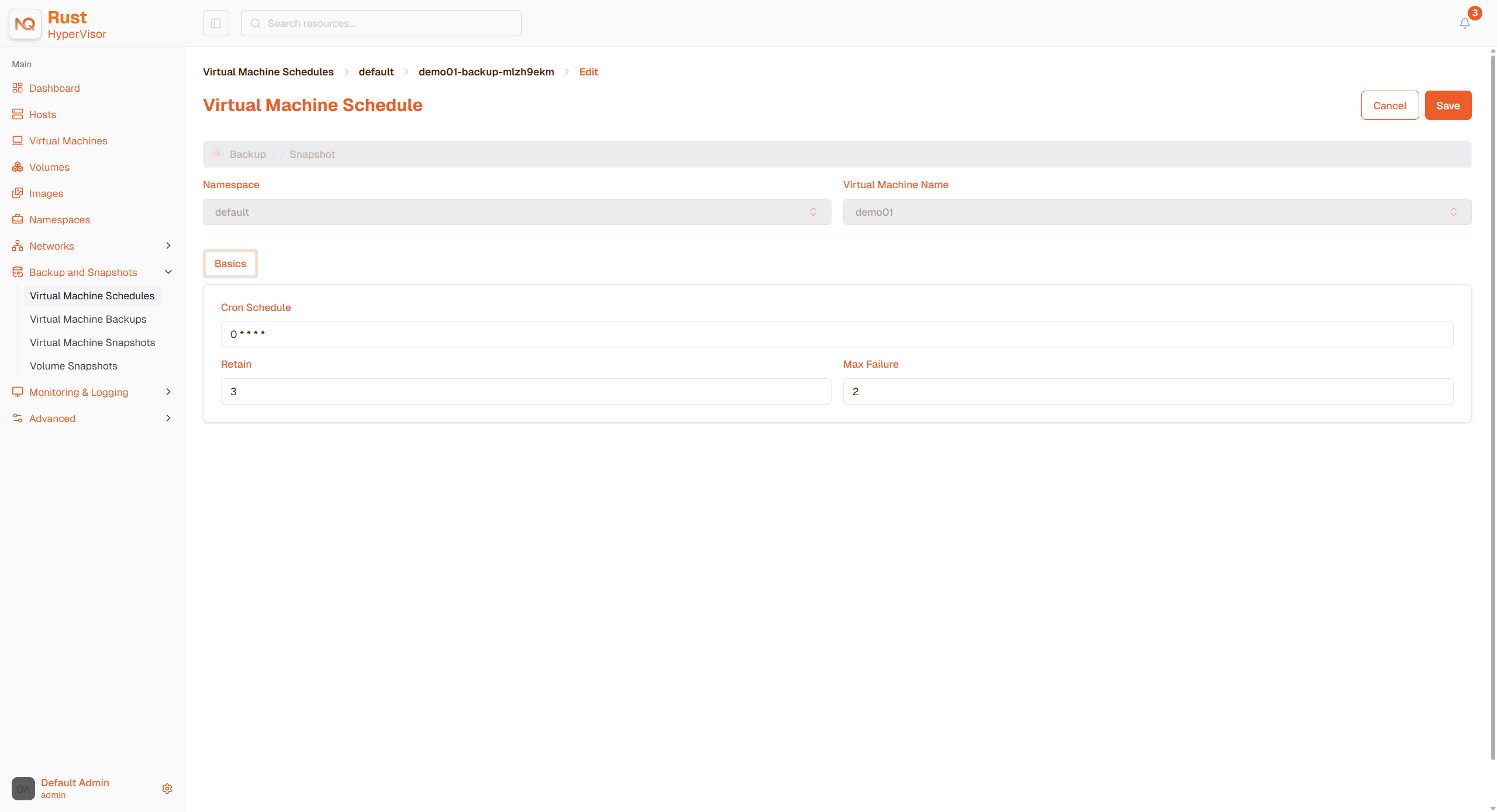Focus the Search resources field
1497x812 pixels.
coord(381,23)
